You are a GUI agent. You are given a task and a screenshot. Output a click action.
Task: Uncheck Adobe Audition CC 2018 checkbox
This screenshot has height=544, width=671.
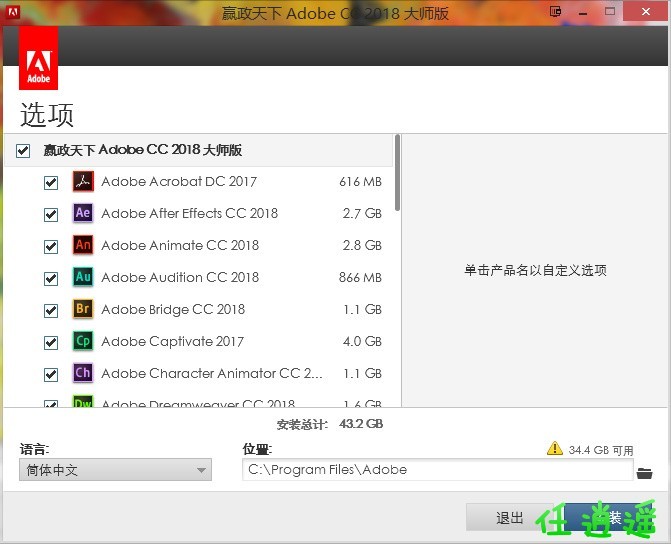pyautogui.click(x=51, y=279)
